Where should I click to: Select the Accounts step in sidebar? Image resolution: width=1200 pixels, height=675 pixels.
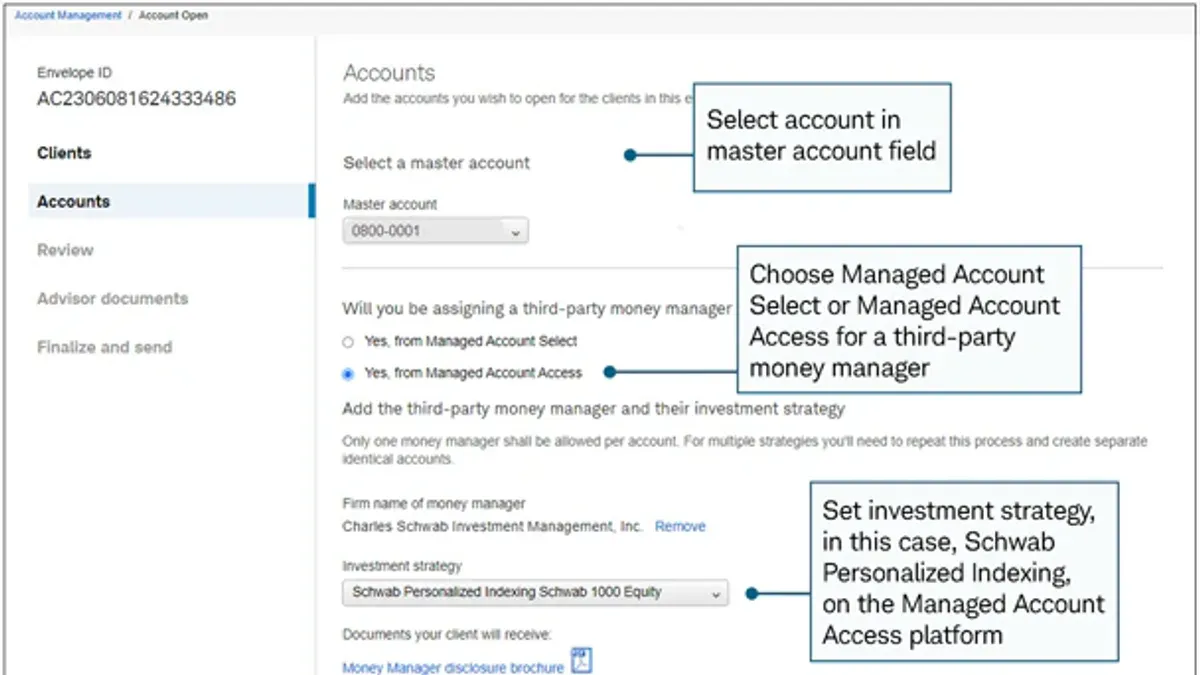171,201
